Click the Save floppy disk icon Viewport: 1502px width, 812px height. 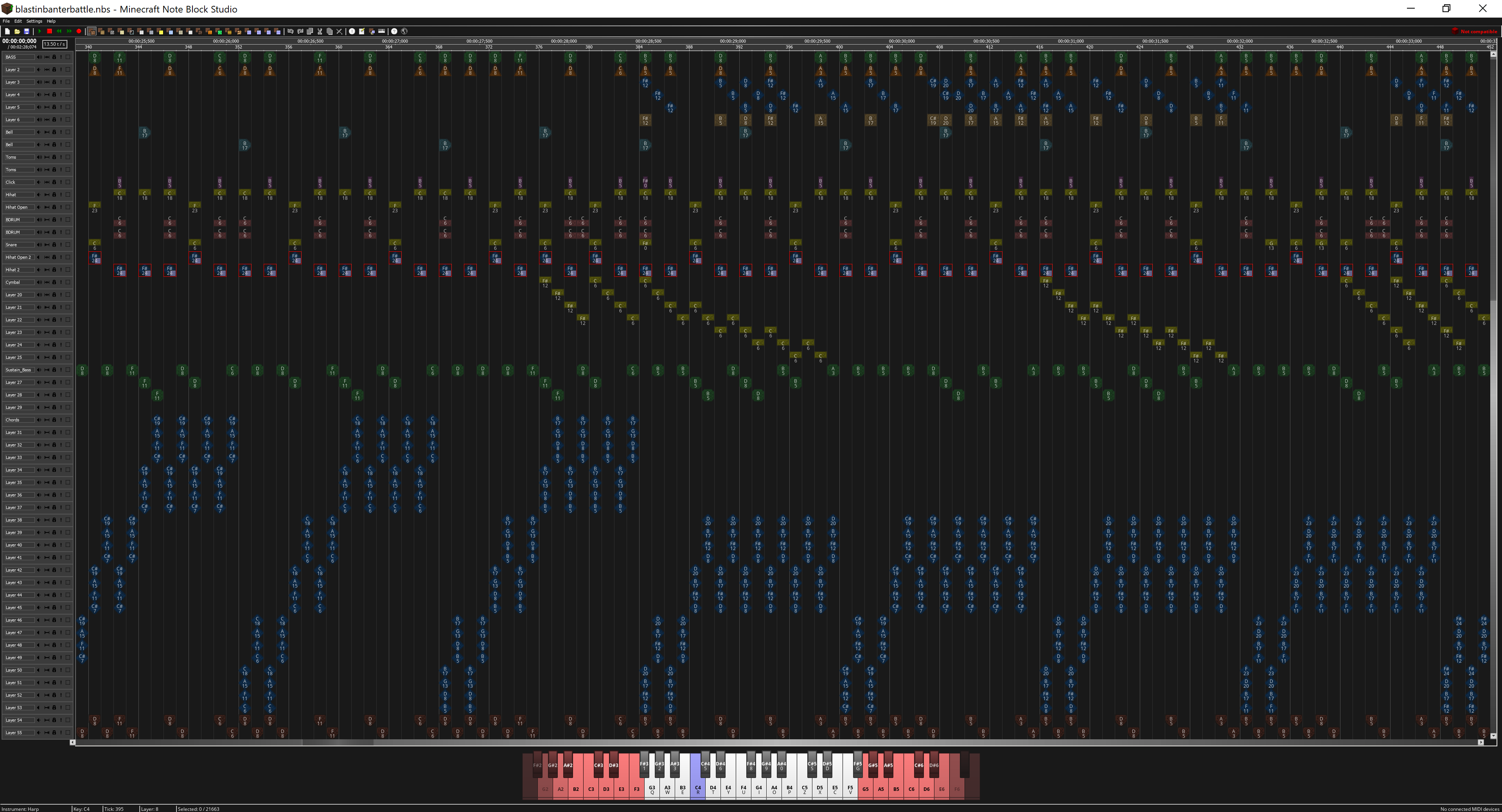coord(26,32)
